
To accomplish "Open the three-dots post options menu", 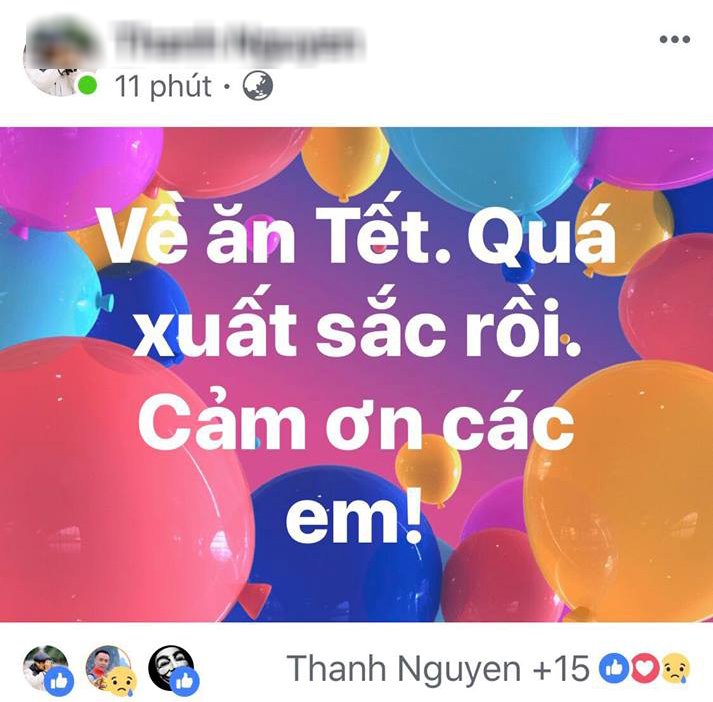I will coord(675,40).
